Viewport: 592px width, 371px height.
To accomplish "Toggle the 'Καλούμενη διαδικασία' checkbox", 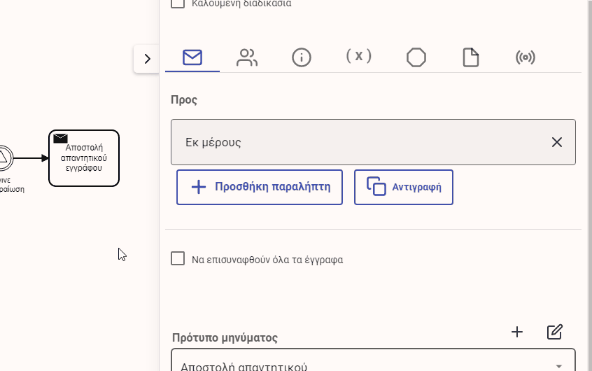I will [x=178, y=3].
